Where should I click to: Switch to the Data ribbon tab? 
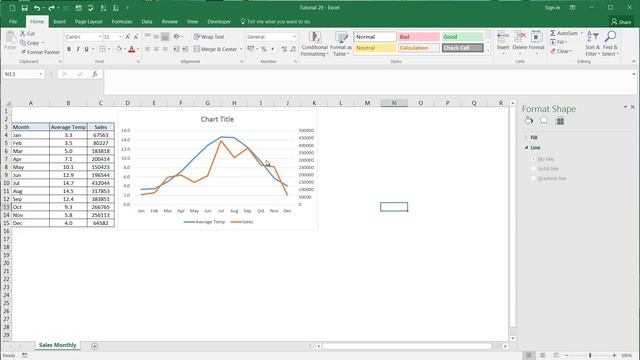coord(147,21)
